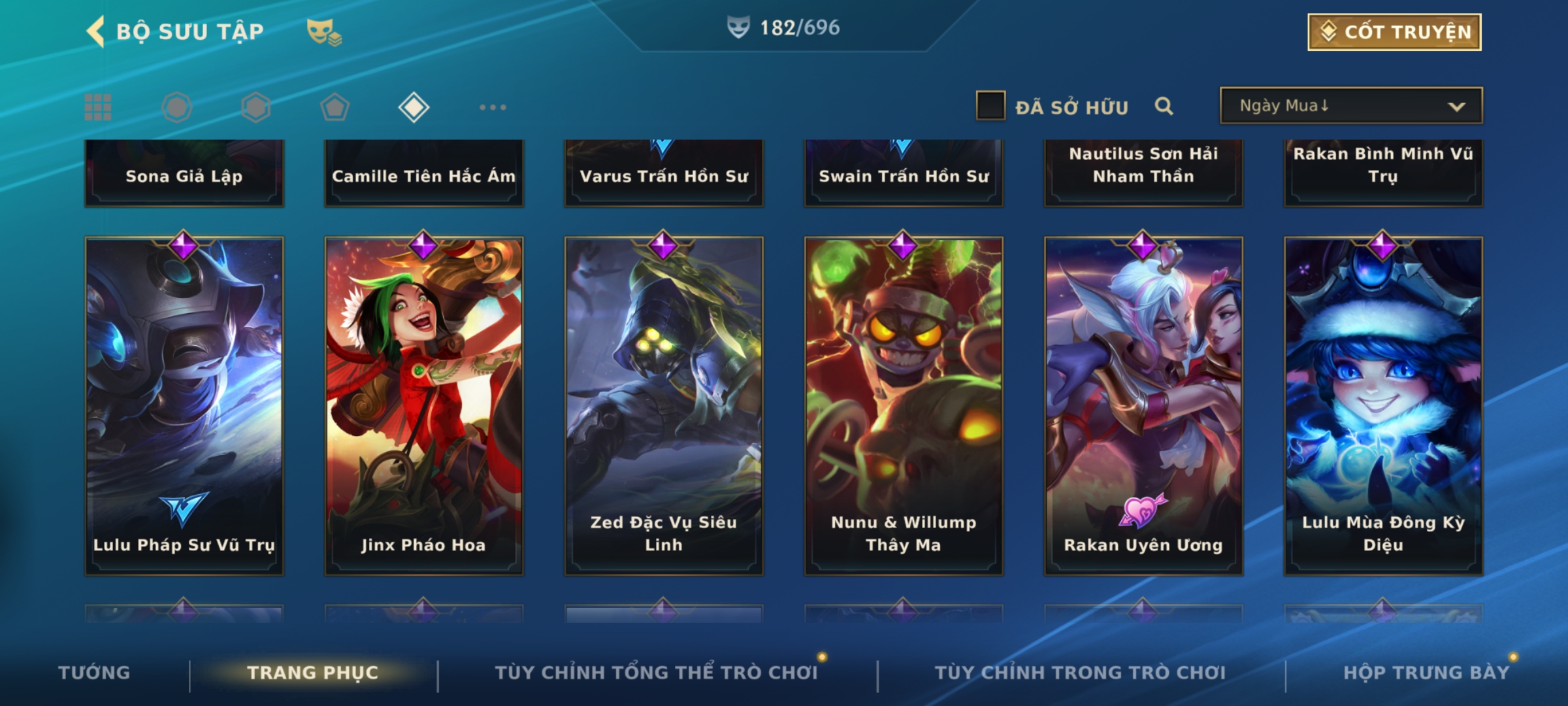Open the three-dots more filters icon
The height and width of the screenshot is (706, 1568).
coord(493,107)
